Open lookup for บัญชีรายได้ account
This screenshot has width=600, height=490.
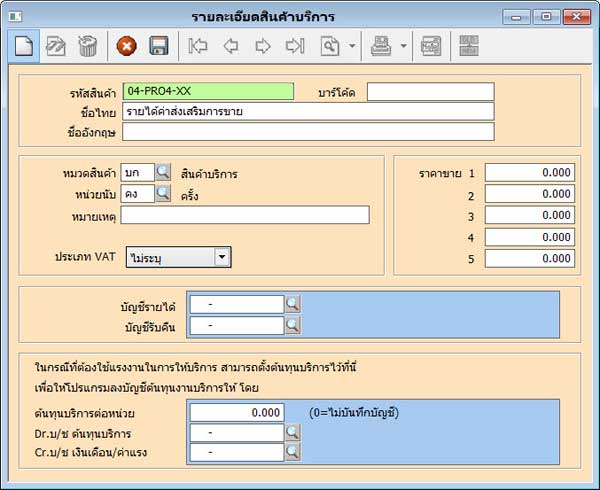(293, 304)
